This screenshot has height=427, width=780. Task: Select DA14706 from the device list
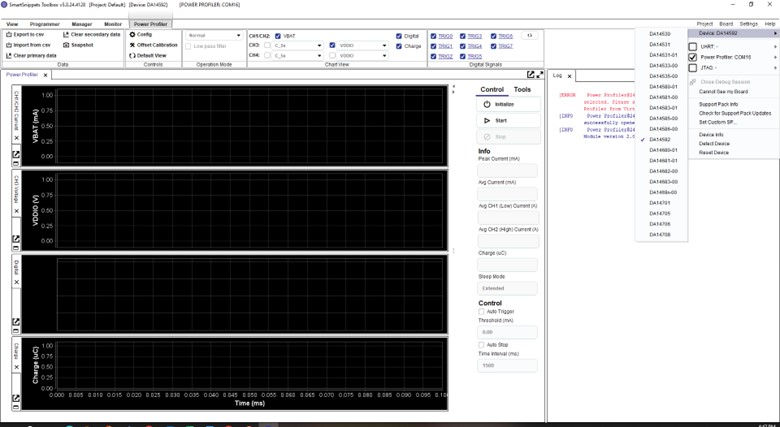(662, 224)
